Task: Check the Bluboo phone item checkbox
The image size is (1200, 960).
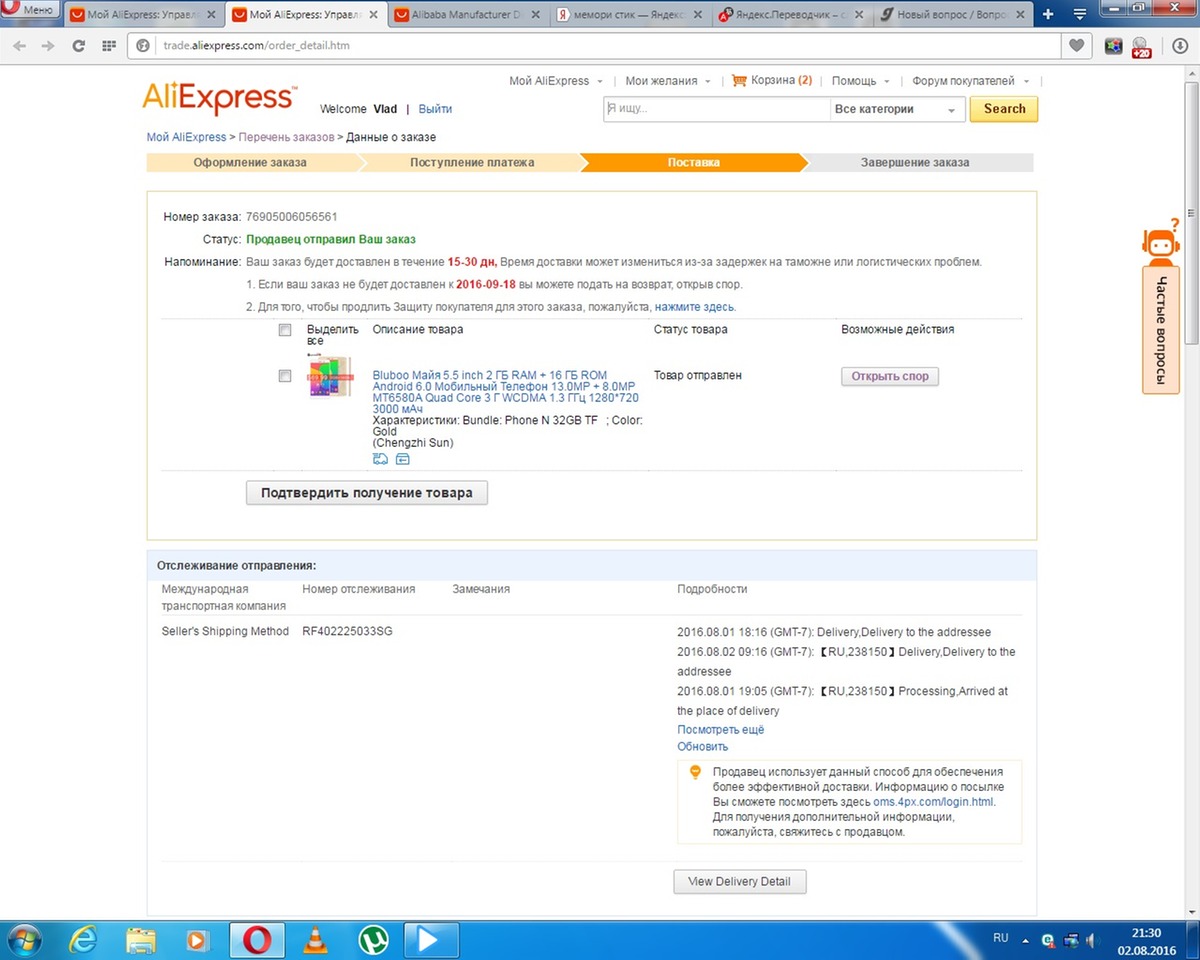Action: (x=285, y=376)
